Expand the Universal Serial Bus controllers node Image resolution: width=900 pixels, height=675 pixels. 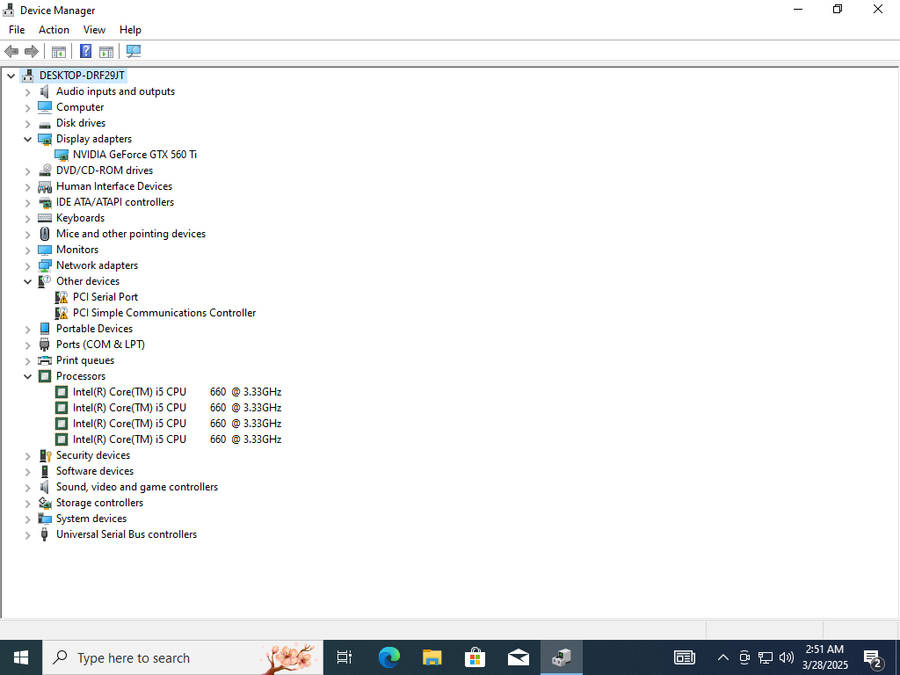pyautogui.click(x=28, y=534)
